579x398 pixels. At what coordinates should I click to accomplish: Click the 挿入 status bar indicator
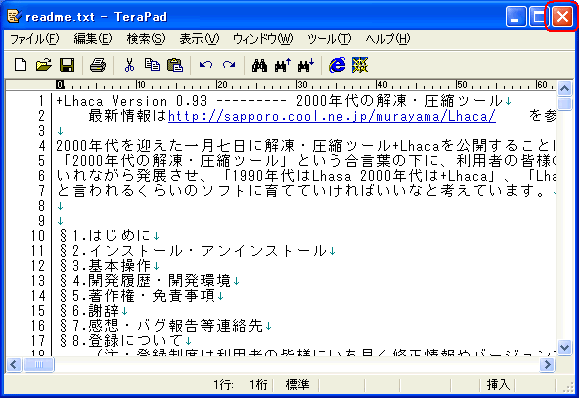(x=498, y=385)
